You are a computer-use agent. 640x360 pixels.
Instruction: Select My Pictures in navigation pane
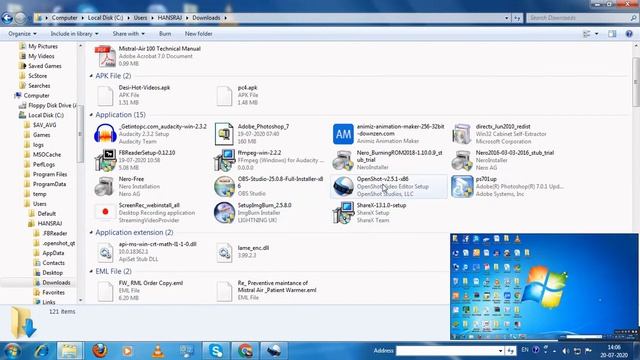click(x=43, y=47)
